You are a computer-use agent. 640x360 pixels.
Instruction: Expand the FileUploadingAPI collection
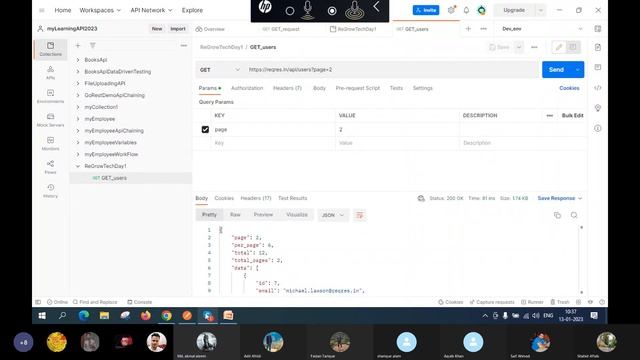78,84
